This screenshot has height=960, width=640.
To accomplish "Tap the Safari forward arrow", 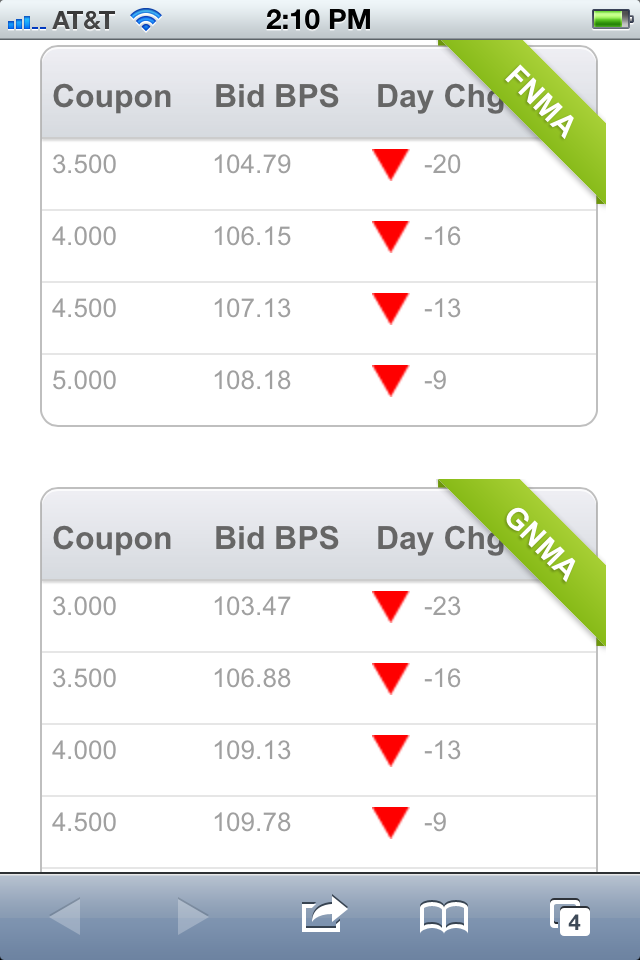I will click(x=192, y=917).
